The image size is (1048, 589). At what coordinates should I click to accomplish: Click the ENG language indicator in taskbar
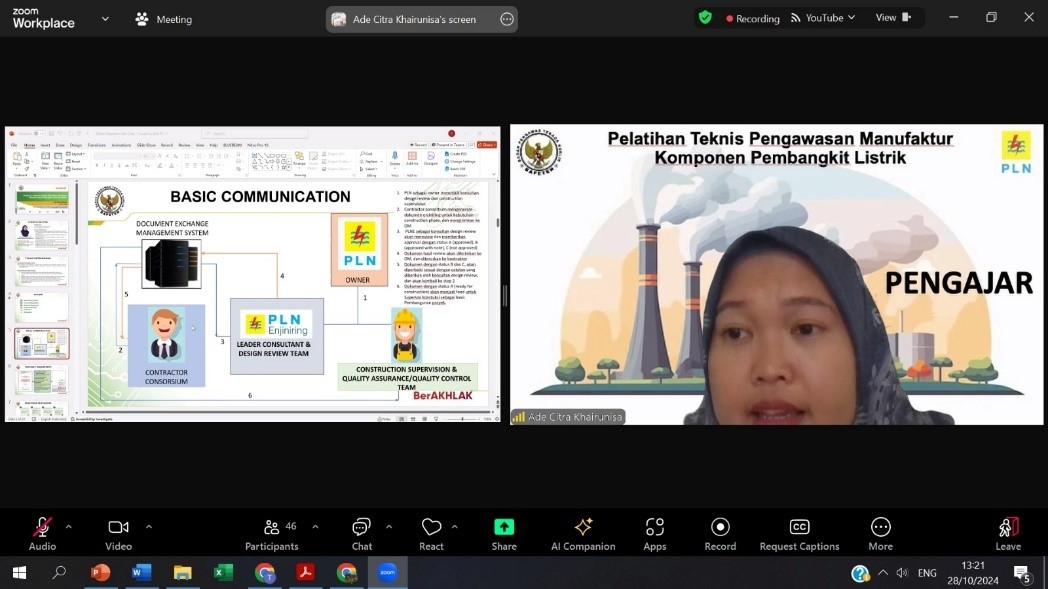click(927, 573)
